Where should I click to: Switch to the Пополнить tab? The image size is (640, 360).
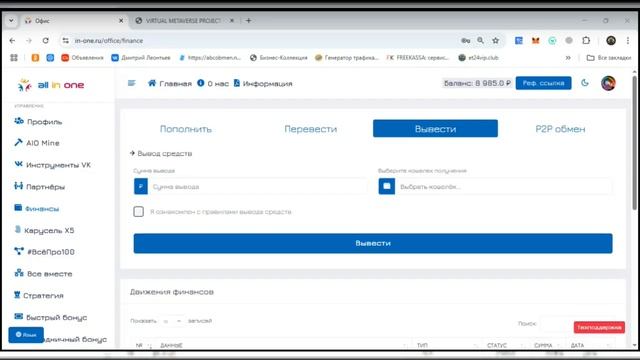pos(186,129)
